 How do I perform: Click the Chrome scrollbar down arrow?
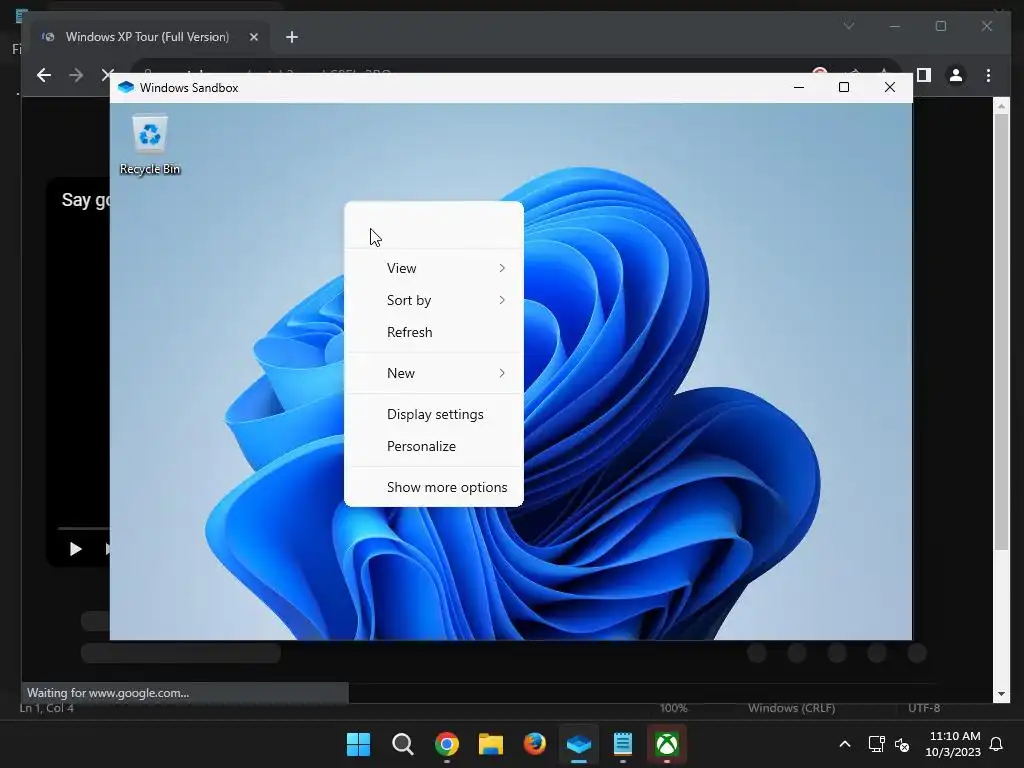click(1001, 694)
